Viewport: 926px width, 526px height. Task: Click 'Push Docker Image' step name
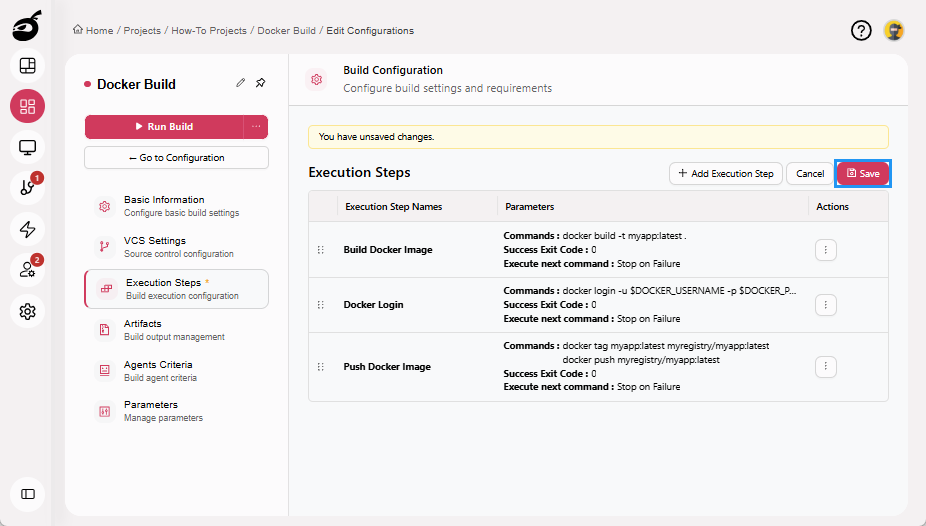[x=387, y=367]
